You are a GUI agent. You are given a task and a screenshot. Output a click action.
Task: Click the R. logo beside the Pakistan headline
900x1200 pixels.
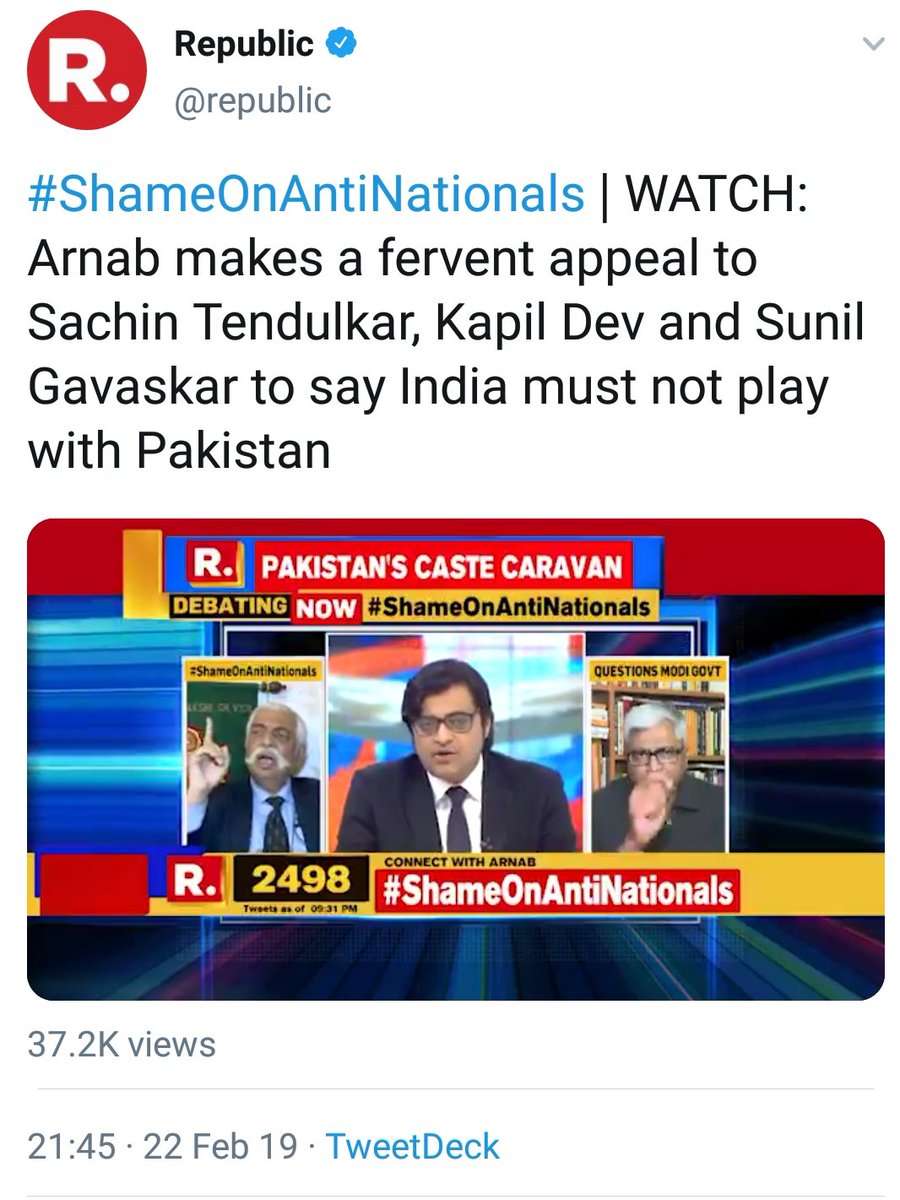tap(211, 567)
